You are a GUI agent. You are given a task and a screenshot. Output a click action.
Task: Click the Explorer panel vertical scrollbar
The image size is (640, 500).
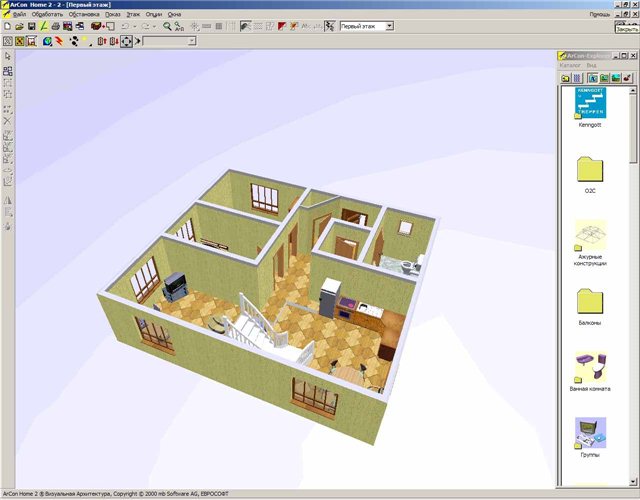click(634, 300)
